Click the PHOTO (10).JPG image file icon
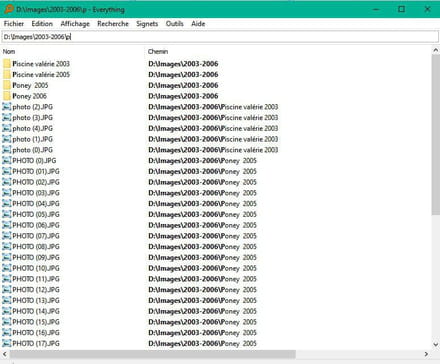The image size is (440, 364). click(x=7, y=268)
